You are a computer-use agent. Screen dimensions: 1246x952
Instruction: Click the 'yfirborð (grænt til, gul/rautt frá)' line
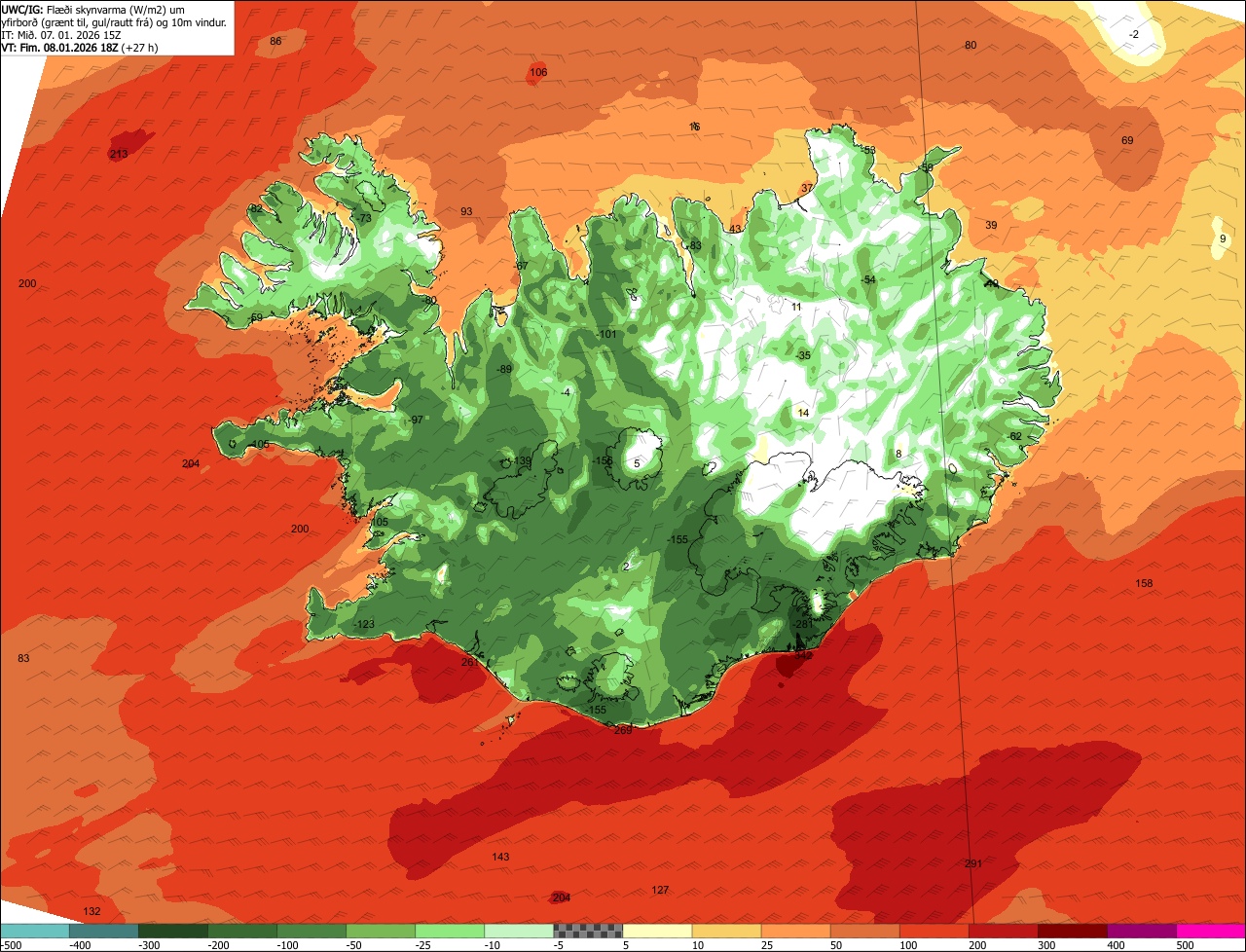tap(80, 21)
